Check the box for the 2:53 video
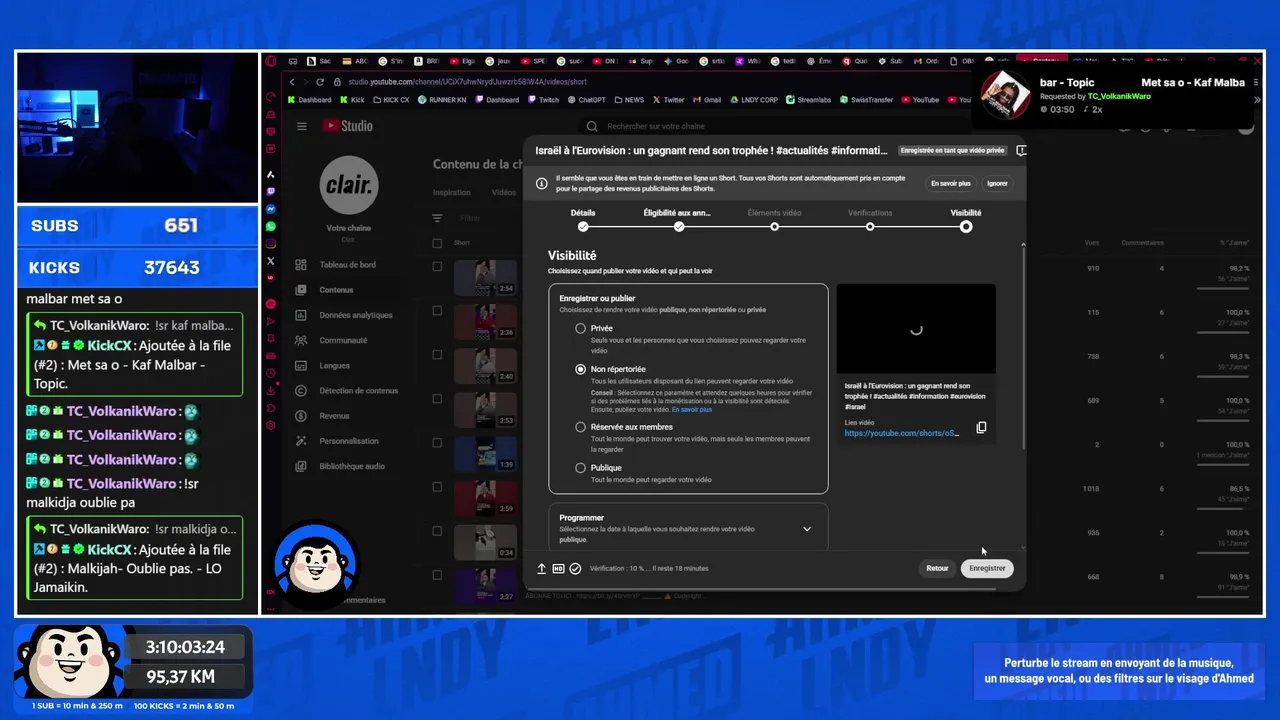The width and height of the screenshot is (1280, 720). click(437, 399)
